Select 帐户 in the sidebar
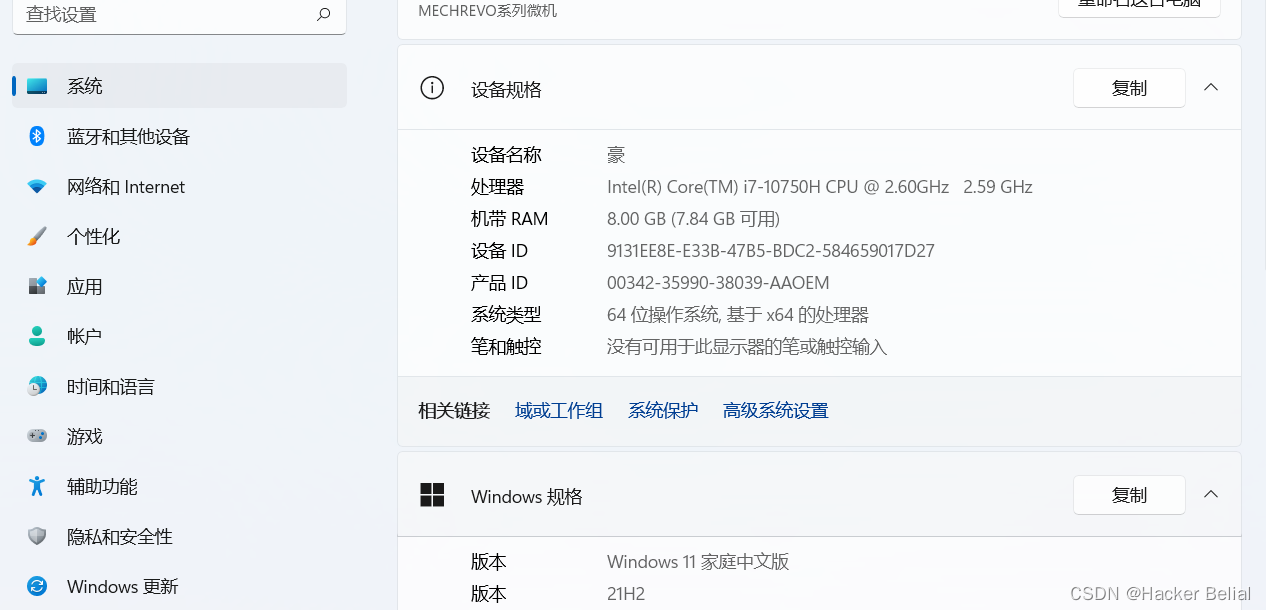Image resolution: width=1266 pixels, height=610 pixels. (180, 336)
